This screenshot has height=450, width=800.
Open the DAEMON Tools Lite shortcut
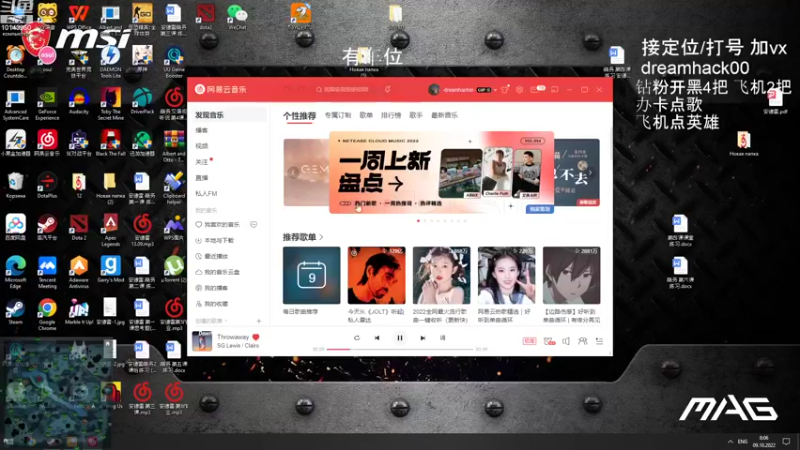pyautogui.click(x=110, y=61)
